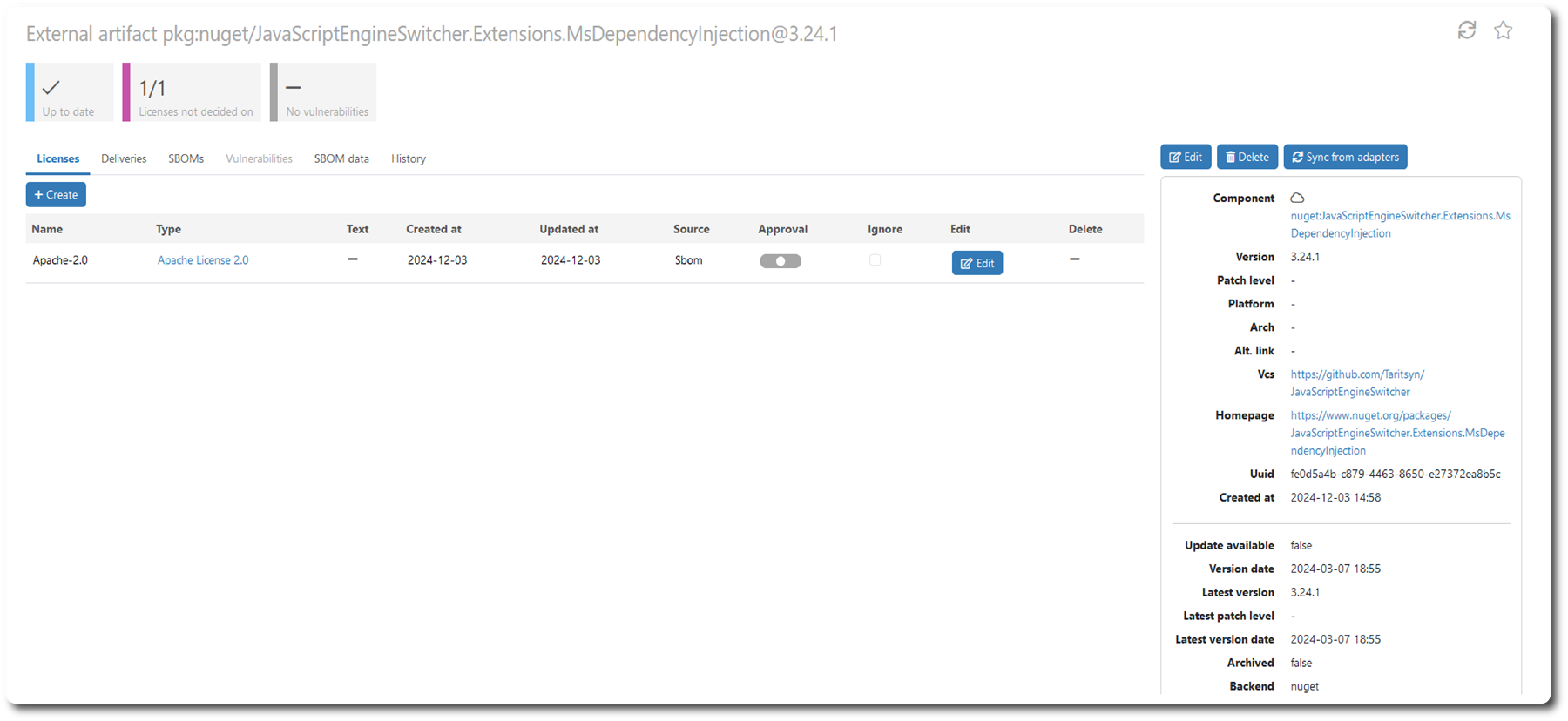Open the Deliveries tab
This screenshot has height=721, width=1568.
pos(124,158)
